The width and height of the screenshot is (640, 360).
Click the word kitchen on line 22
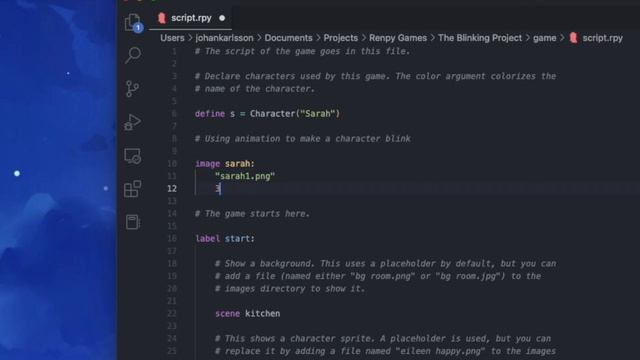pos(262,313)
